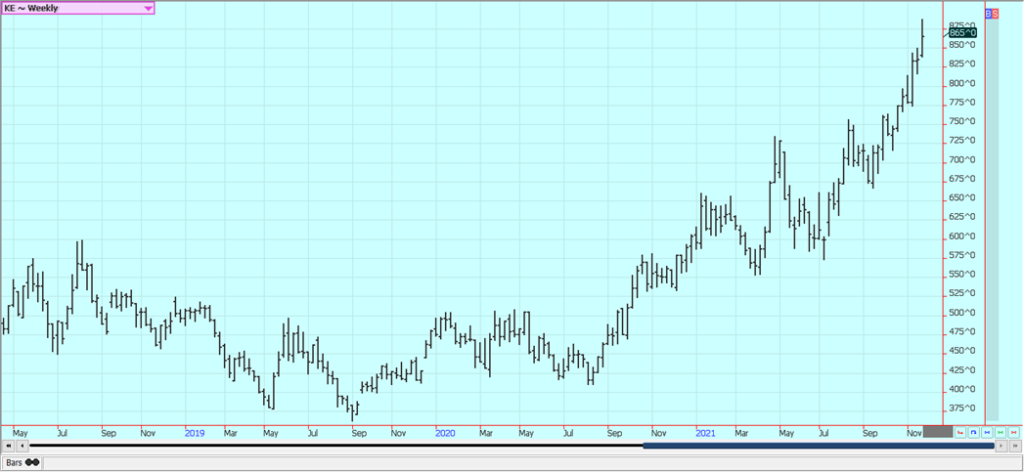
Task: Click the red S sell button
Action: (x=995, y=14)
